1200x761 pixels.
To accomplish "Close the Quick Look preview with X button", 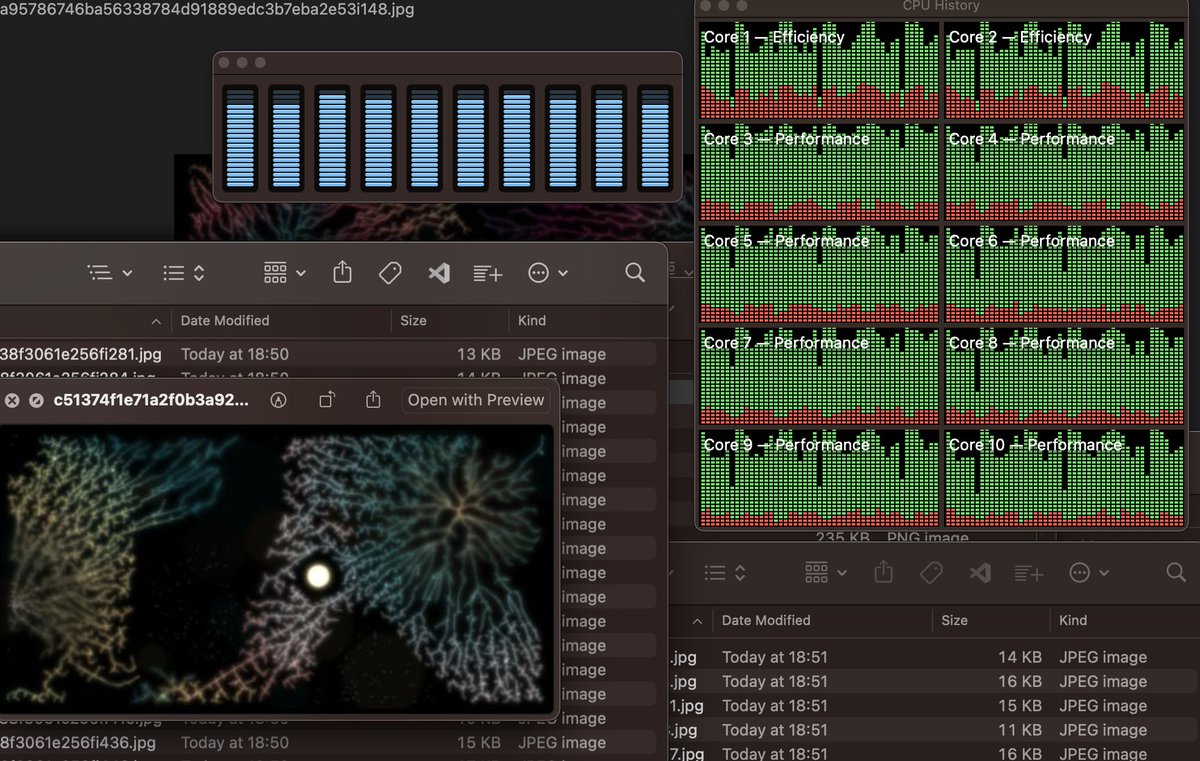I will 12,400.
